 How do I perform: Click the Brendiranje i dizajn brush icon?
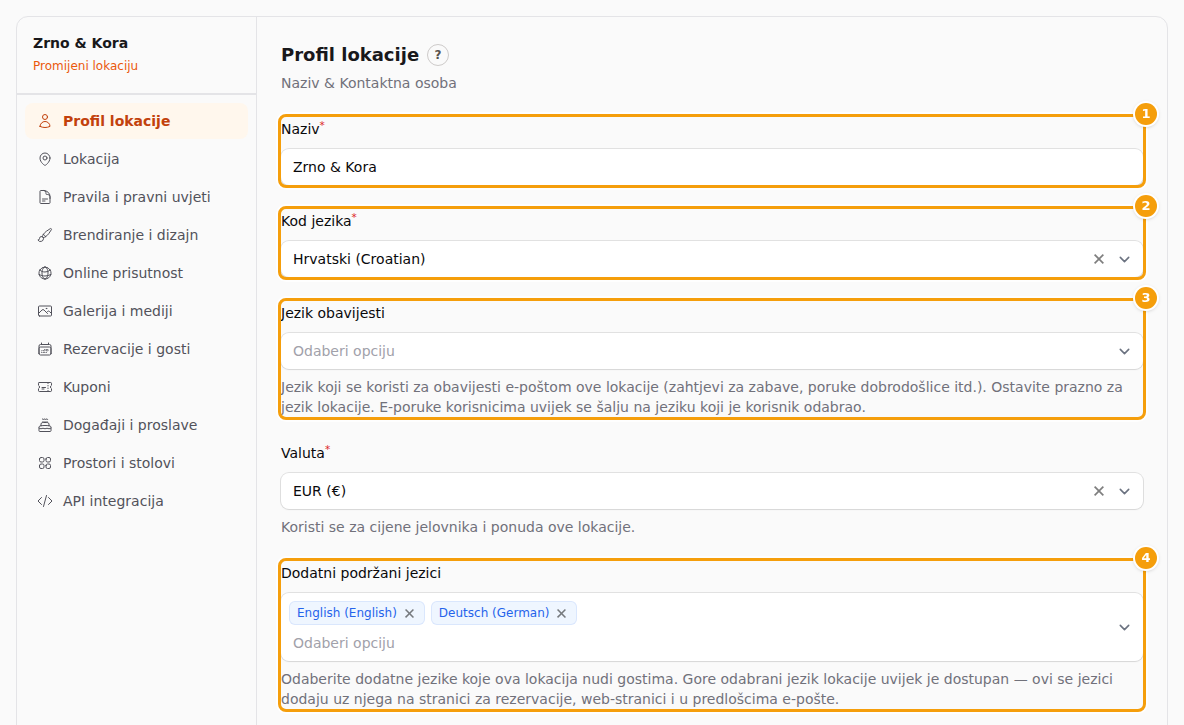pos(45,235)
